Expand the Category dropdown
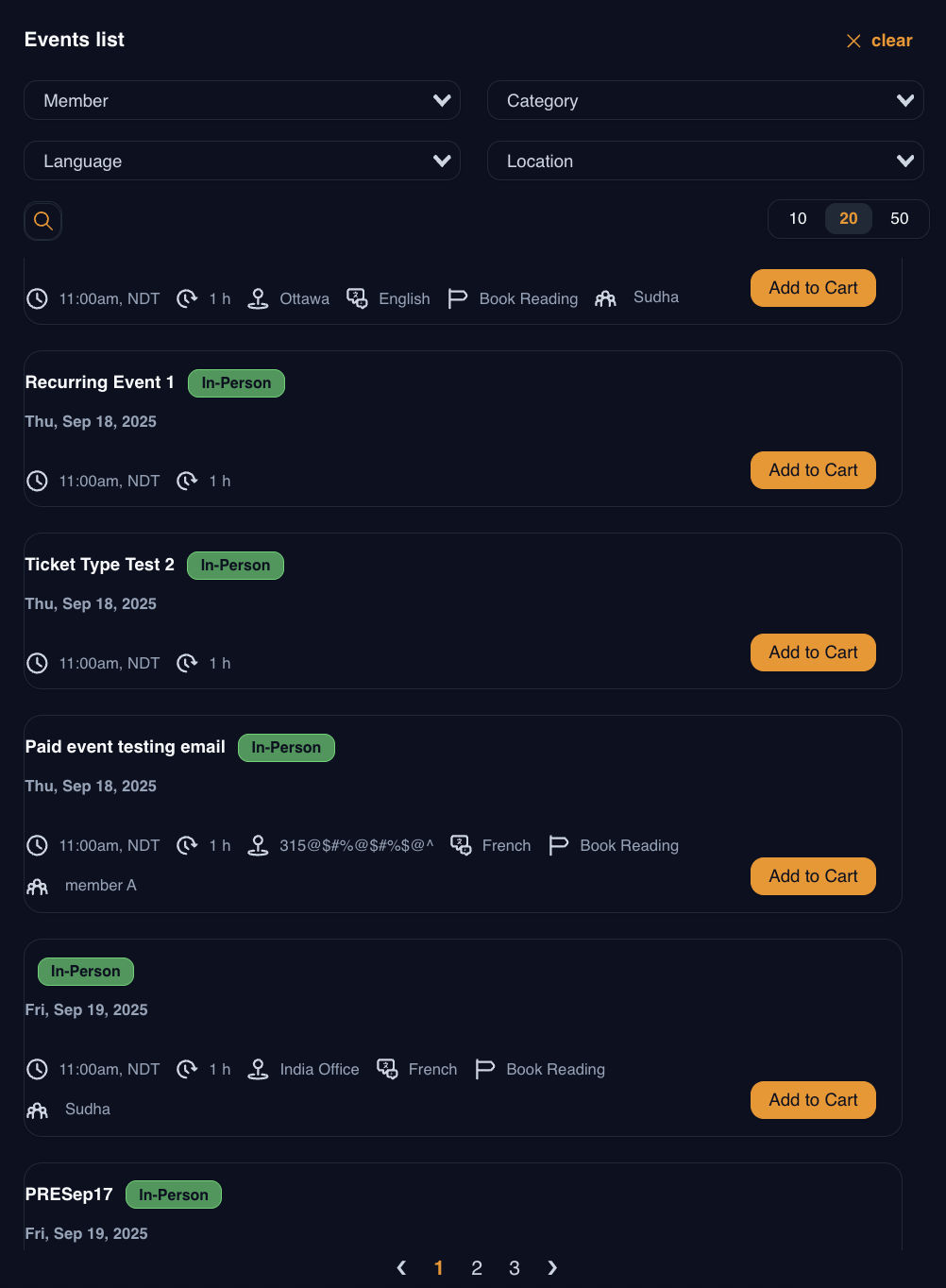 click(x=705, y=100)
